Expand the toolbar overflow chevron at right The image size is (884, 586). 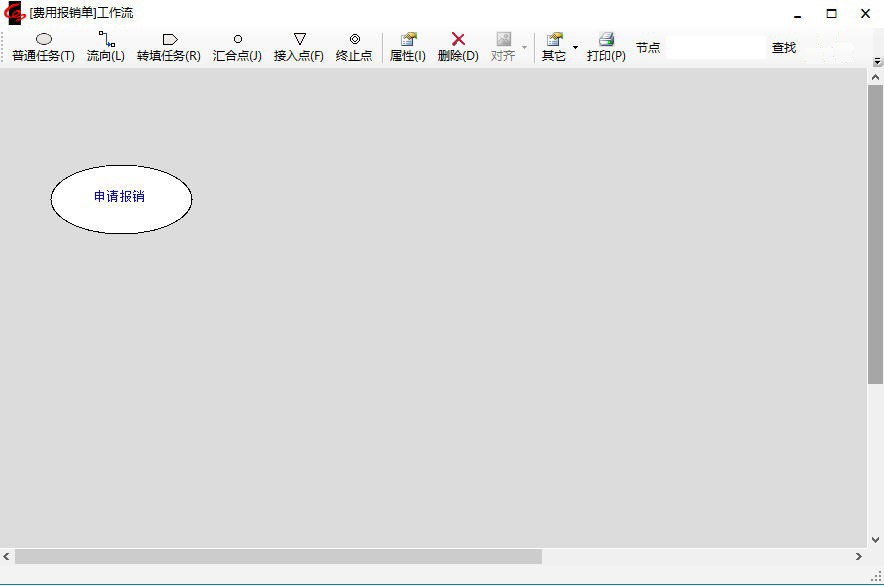coord(877,61)
